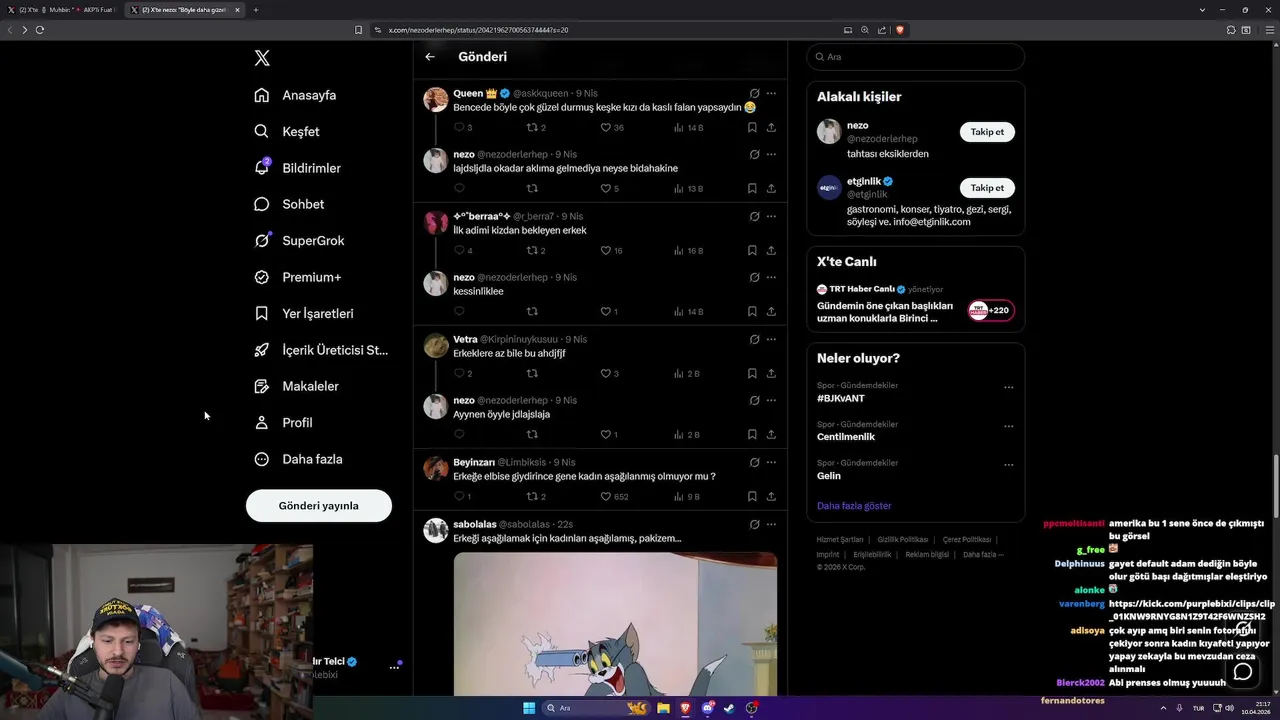The height and width of the screenshot is (720, 1280).
Task: Like Beyinzarı's reply with 652 likes
Action: (614, 496)
